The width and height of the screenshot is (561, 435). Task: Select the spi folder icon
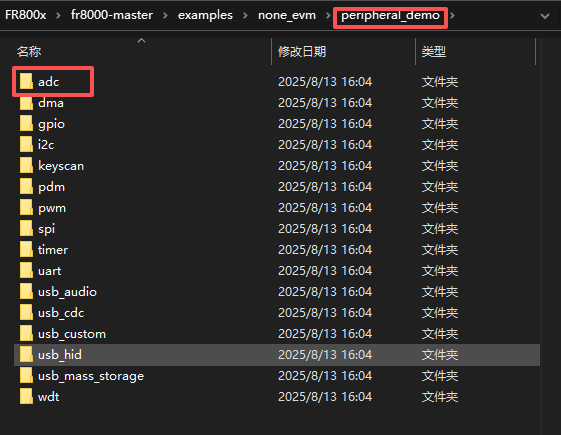26,229
